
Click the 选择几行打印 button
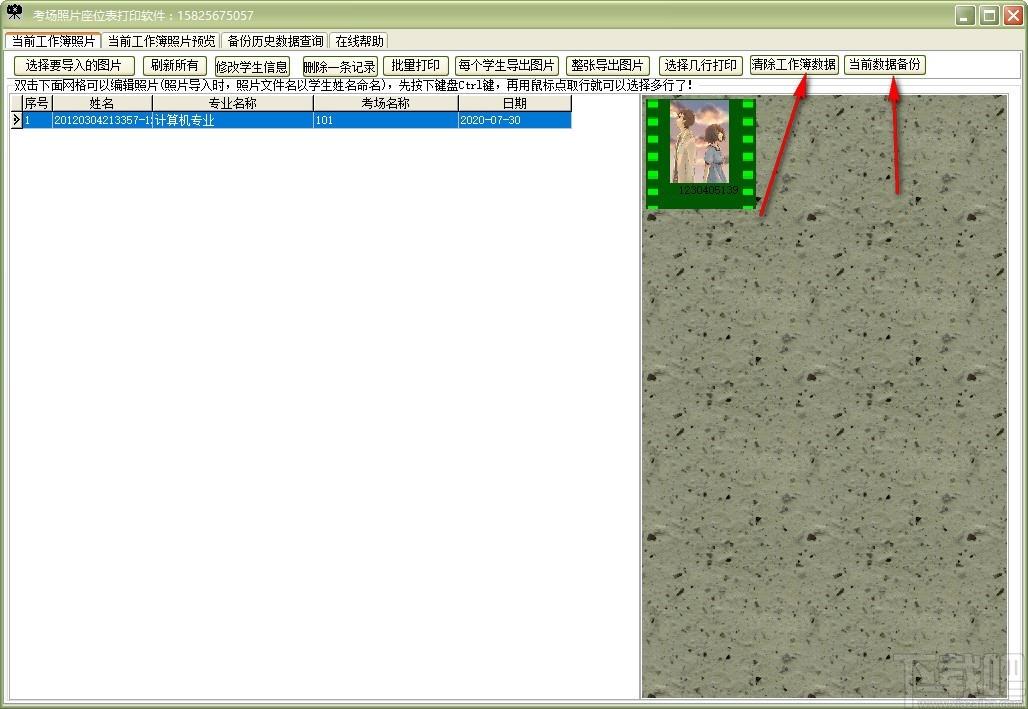(700, 66)
